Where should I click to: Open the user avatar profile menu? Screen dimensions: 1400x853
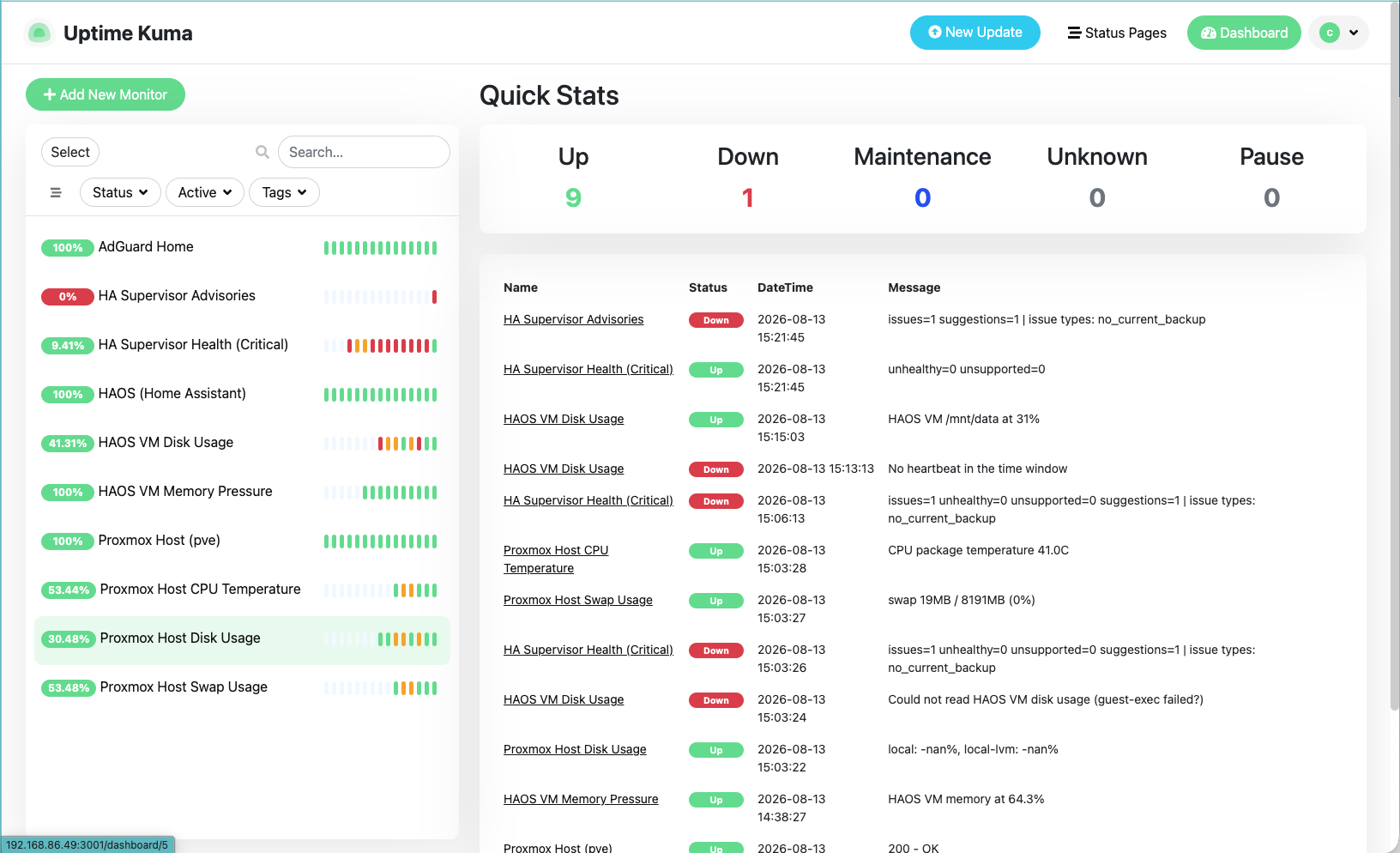[1338, 33]
